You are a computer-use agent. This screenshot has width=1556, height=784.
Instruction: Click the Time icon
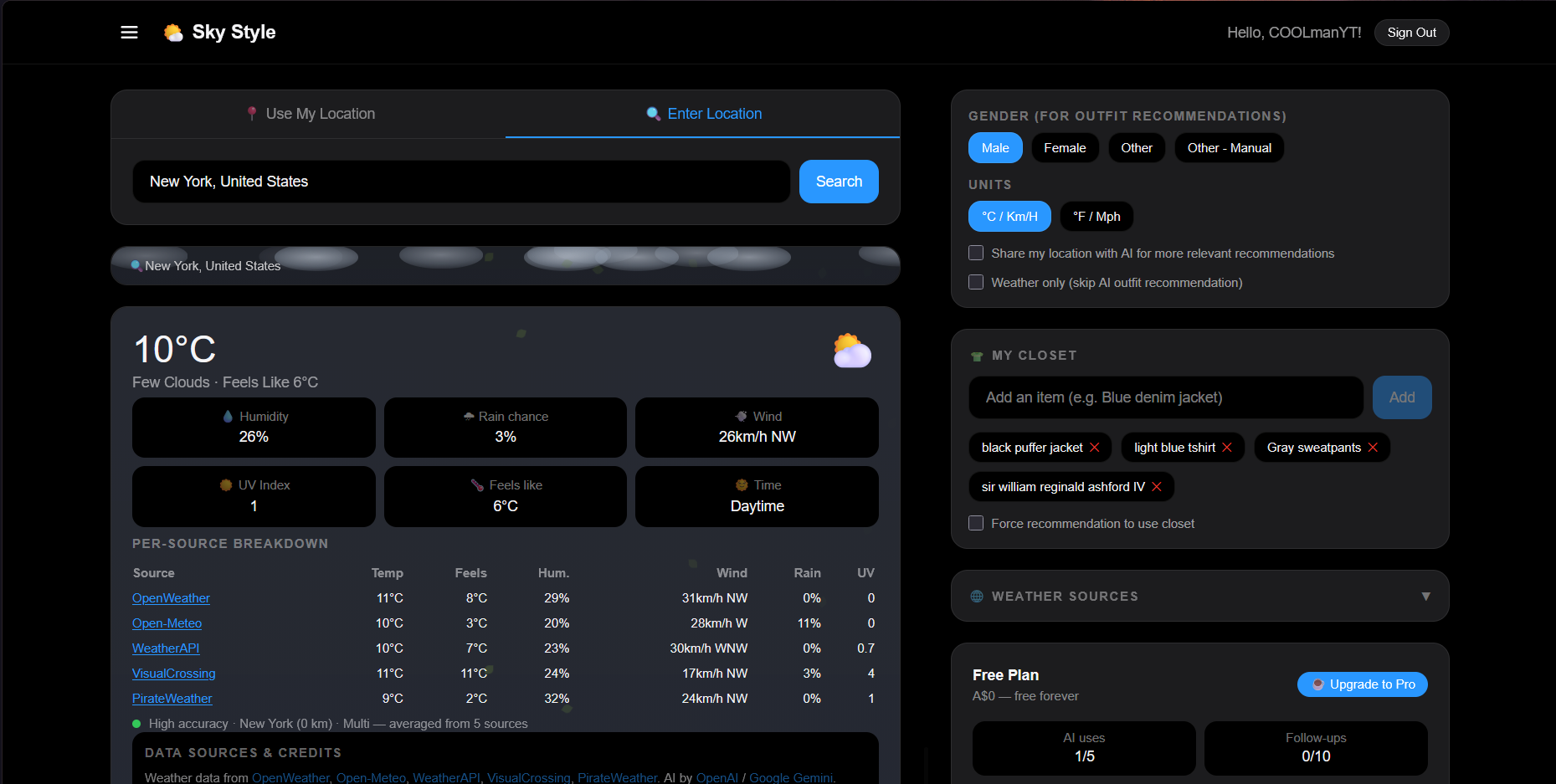click(742, 485)
